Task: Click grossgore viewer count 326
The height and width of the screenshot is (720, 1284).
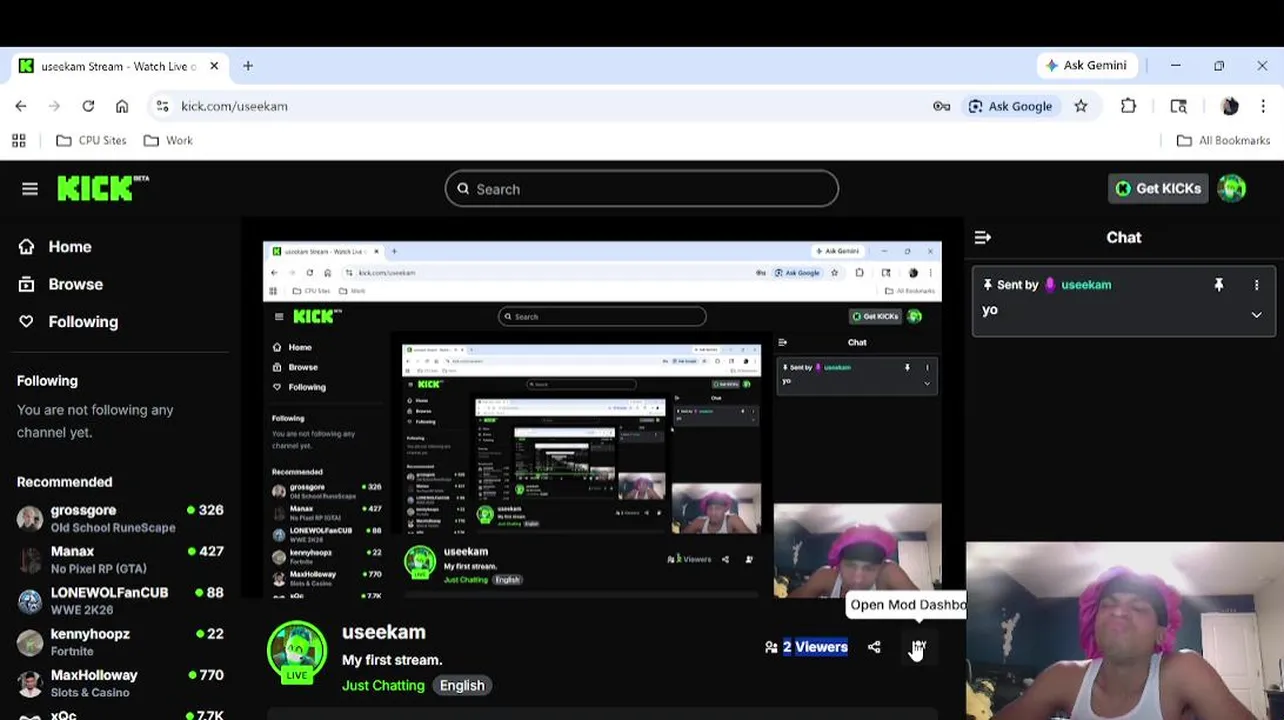Action: [205, 510]
